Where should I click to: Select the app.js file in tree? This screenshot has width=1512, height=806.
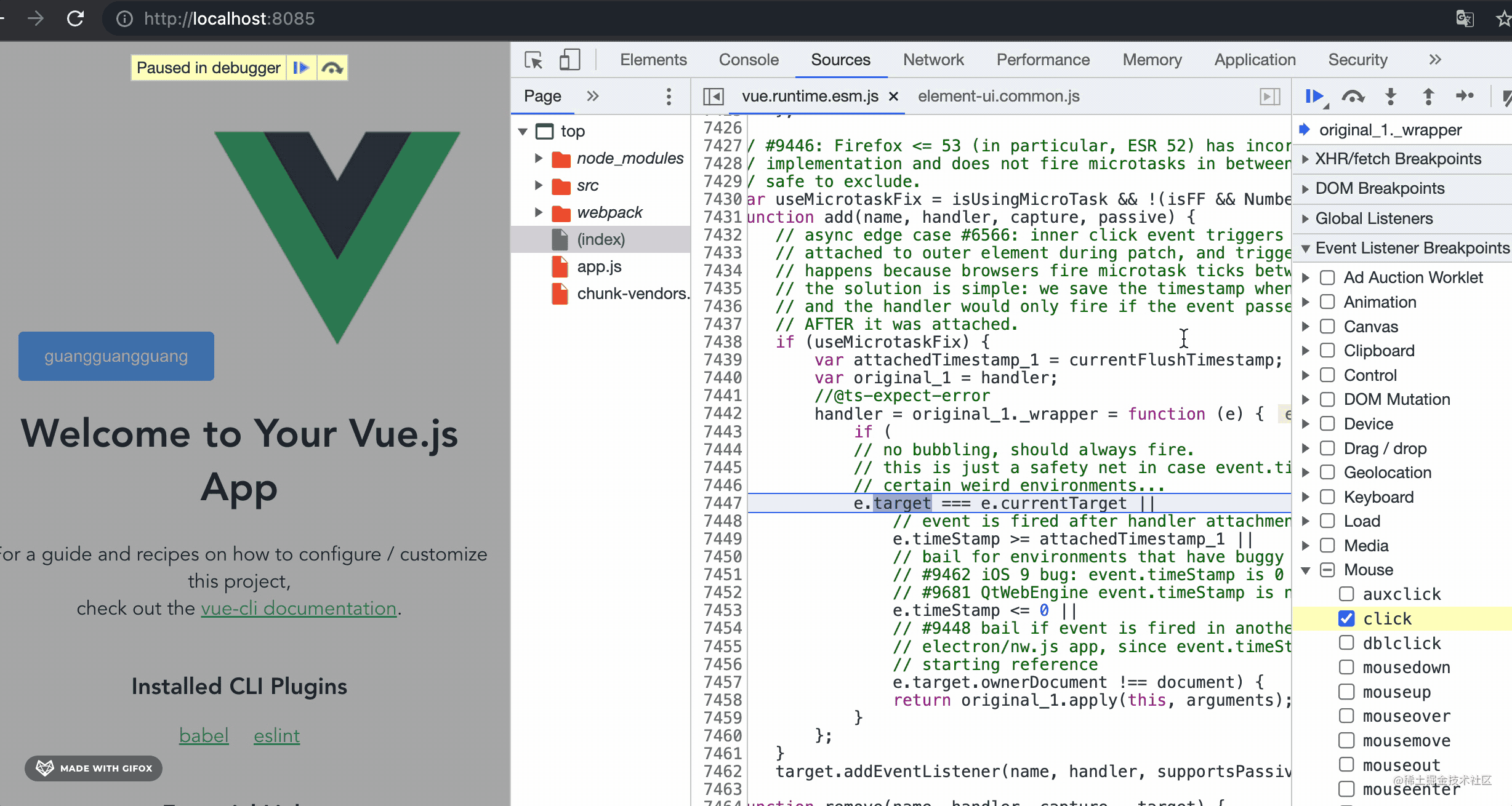(x=598, y=266)
